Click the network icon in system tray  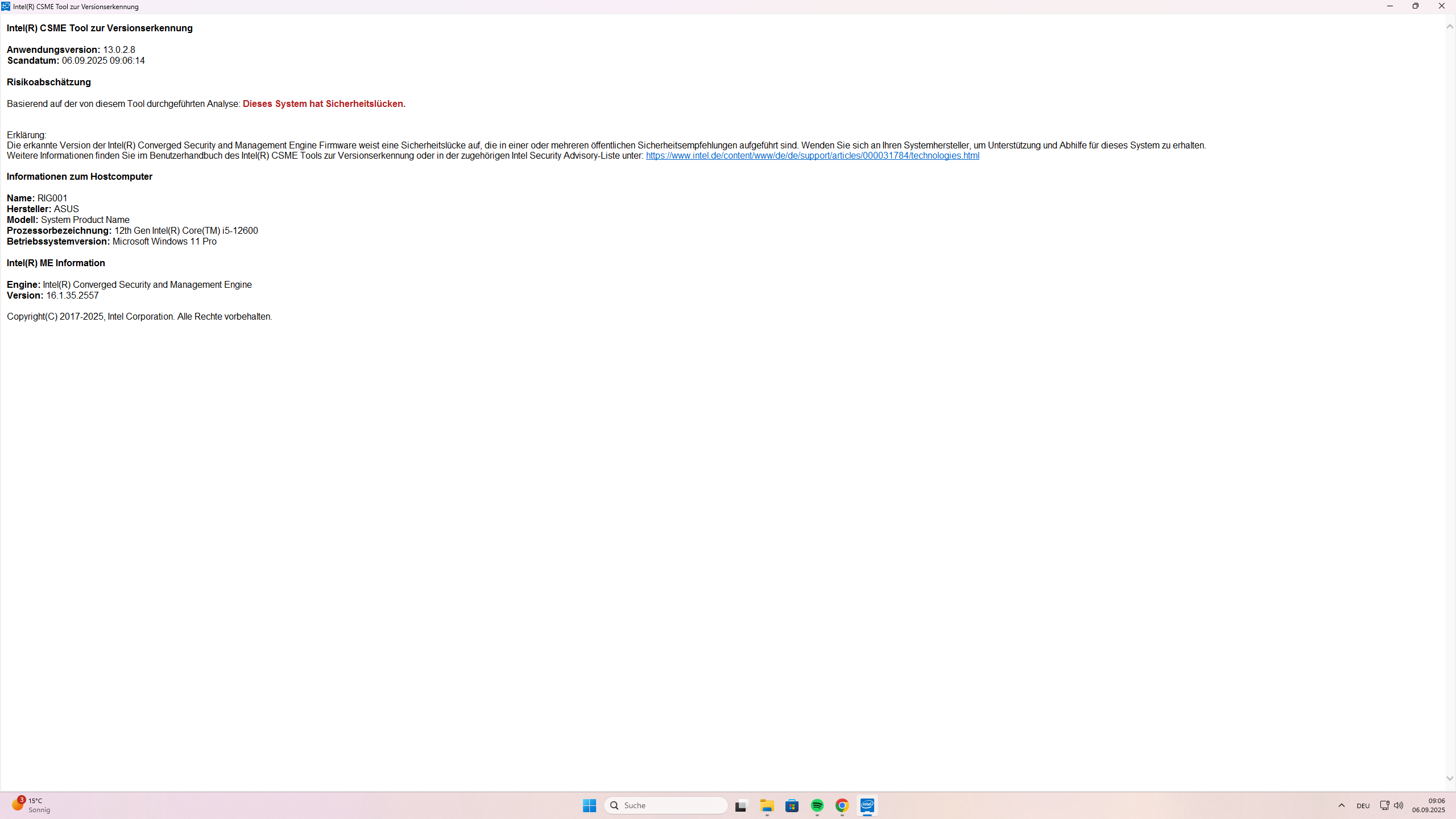tap(1384, 805)
